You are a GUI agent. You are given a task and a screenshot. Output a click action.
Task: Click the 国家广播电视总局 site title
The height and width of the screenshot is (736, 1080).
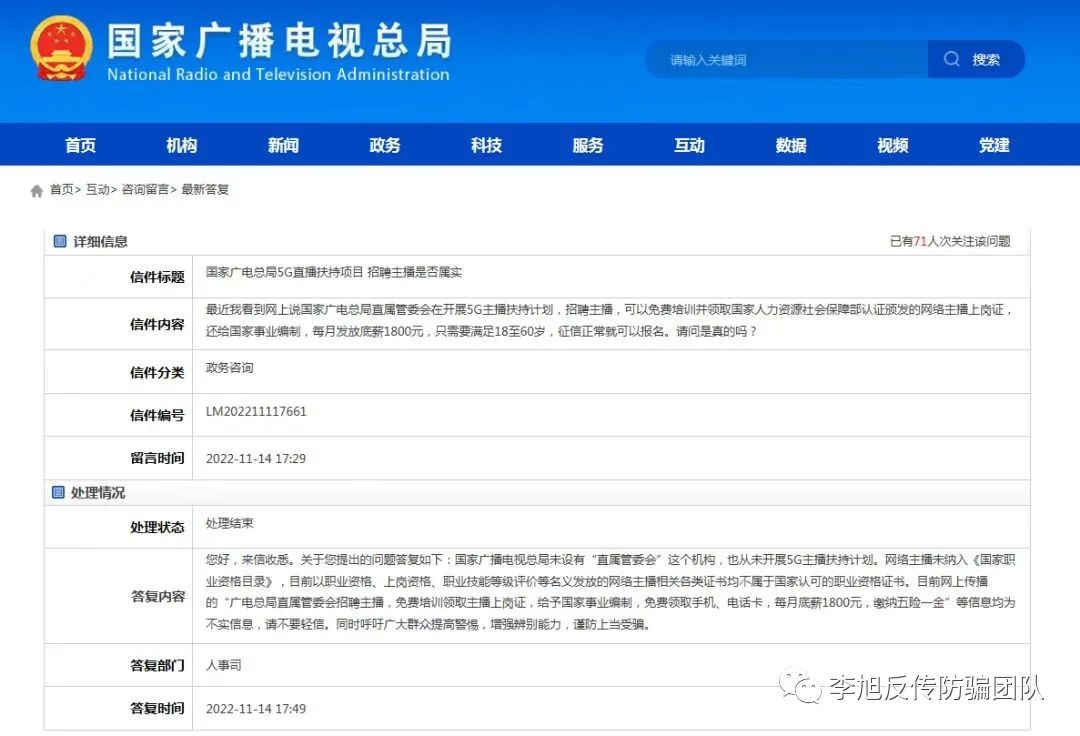[x=279, y=41]
